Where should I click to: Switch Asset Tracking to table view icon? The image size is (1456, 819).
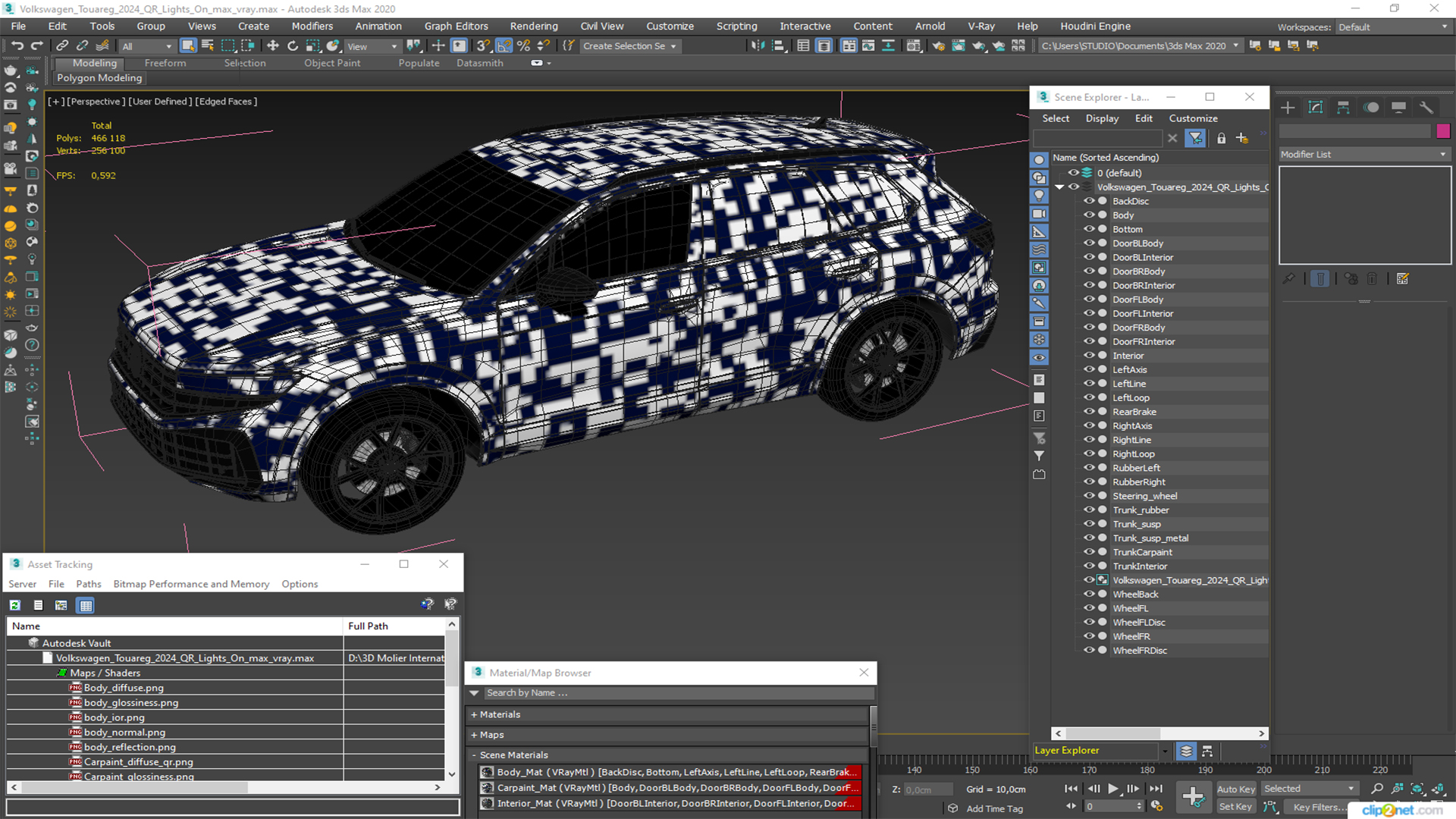pos(86,605)
